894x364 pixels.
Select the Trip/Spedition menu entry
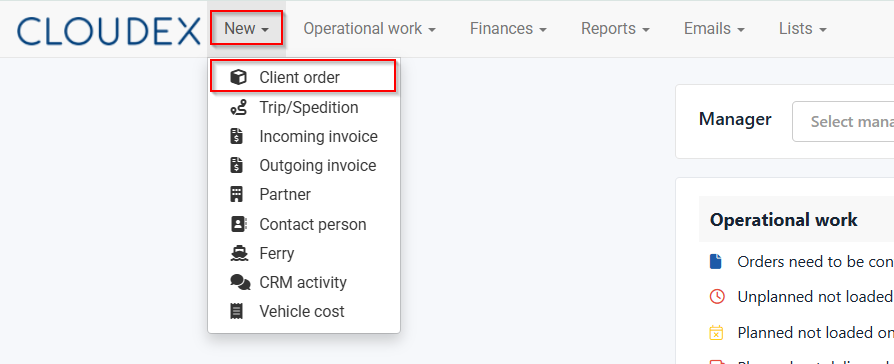(304, 107)
